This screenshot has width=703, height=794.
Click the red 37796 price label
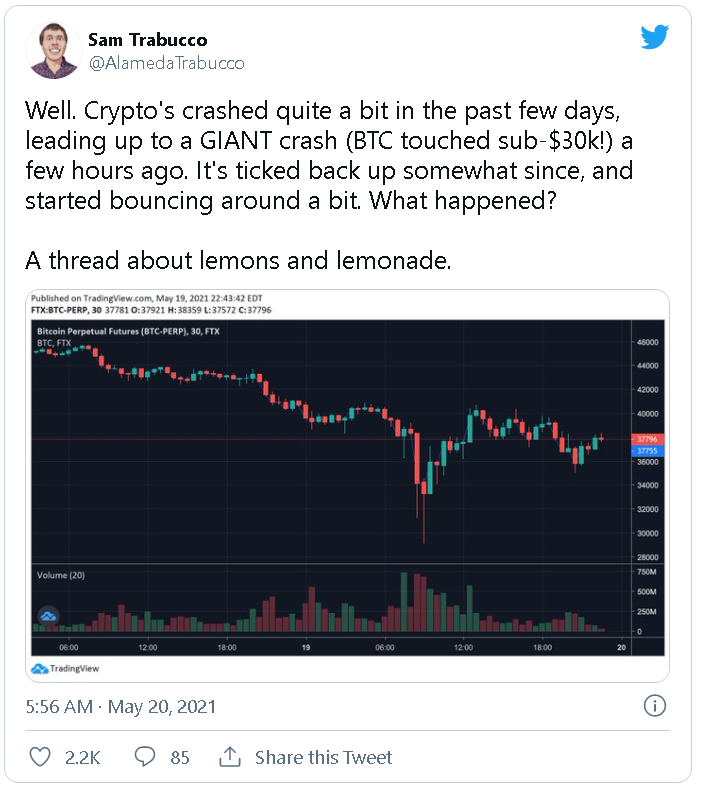(x=647, y=439)
